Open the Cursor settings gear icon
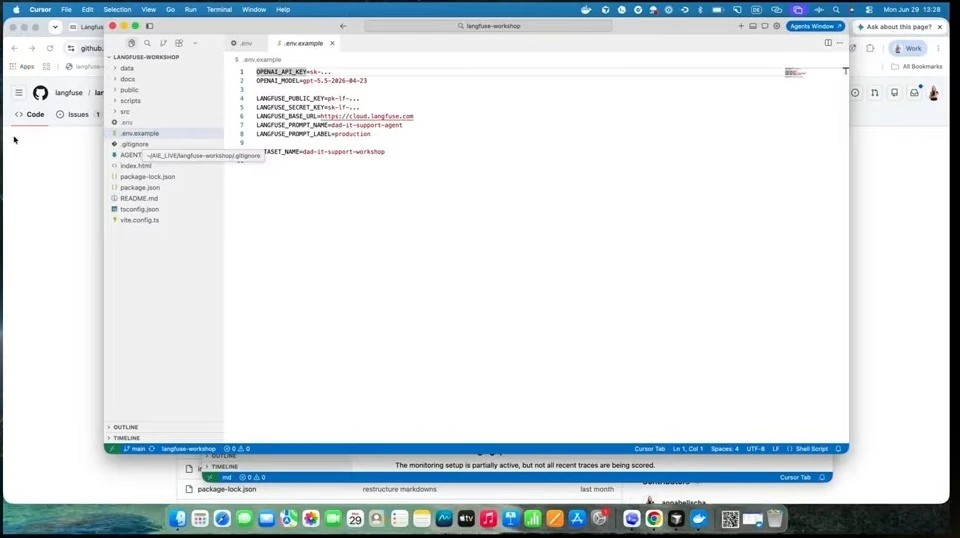The height and width of the screenshot is (538, 960). point(776,26)
